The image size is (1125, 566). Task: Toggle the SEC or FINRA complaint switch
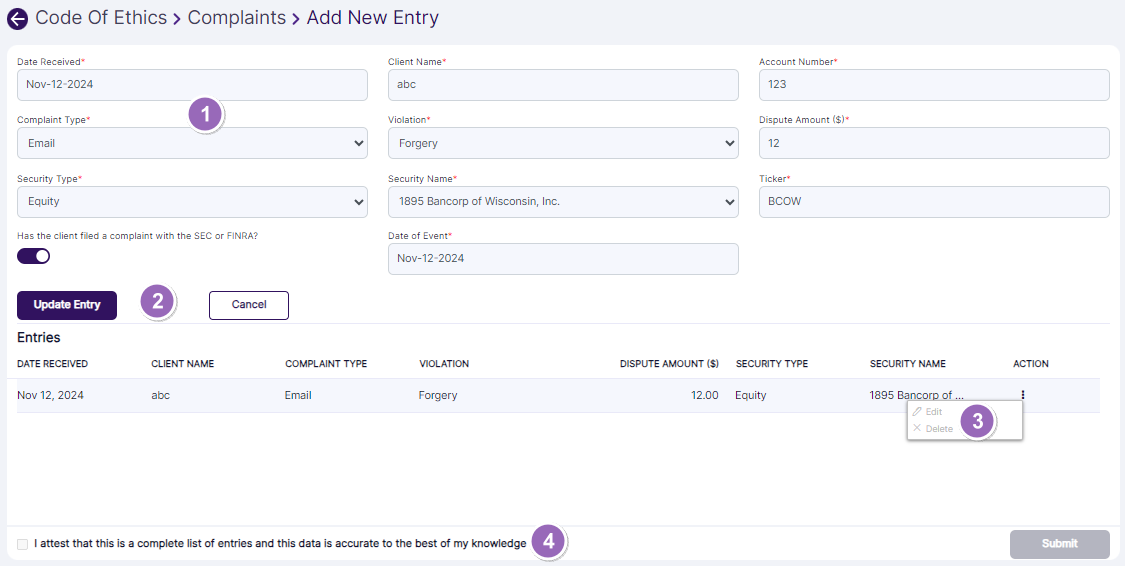coord(34,256)
